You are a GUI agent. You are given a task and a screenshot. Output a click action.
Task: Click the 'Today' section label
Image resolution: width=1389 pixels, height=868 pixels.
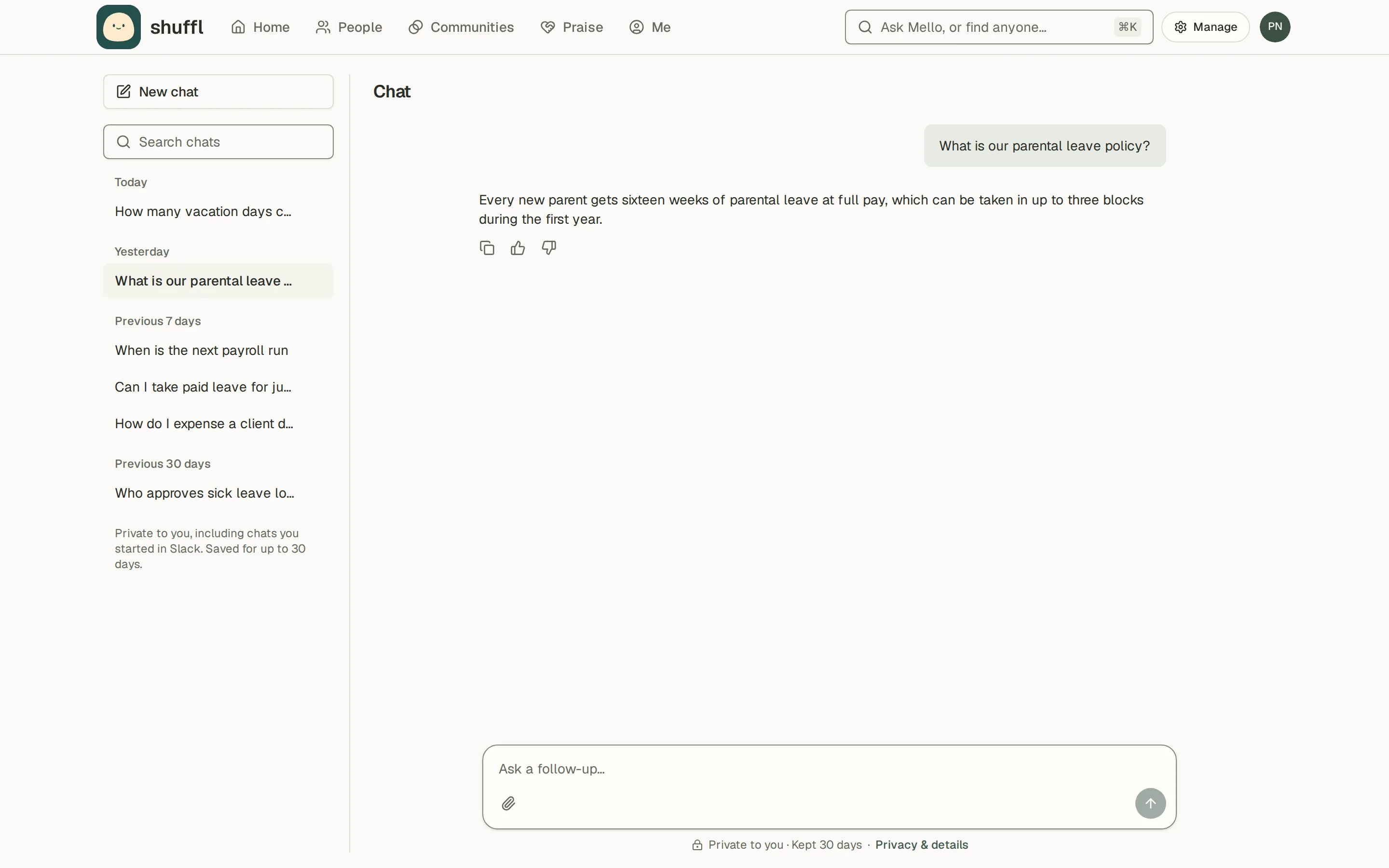[131, 182]
